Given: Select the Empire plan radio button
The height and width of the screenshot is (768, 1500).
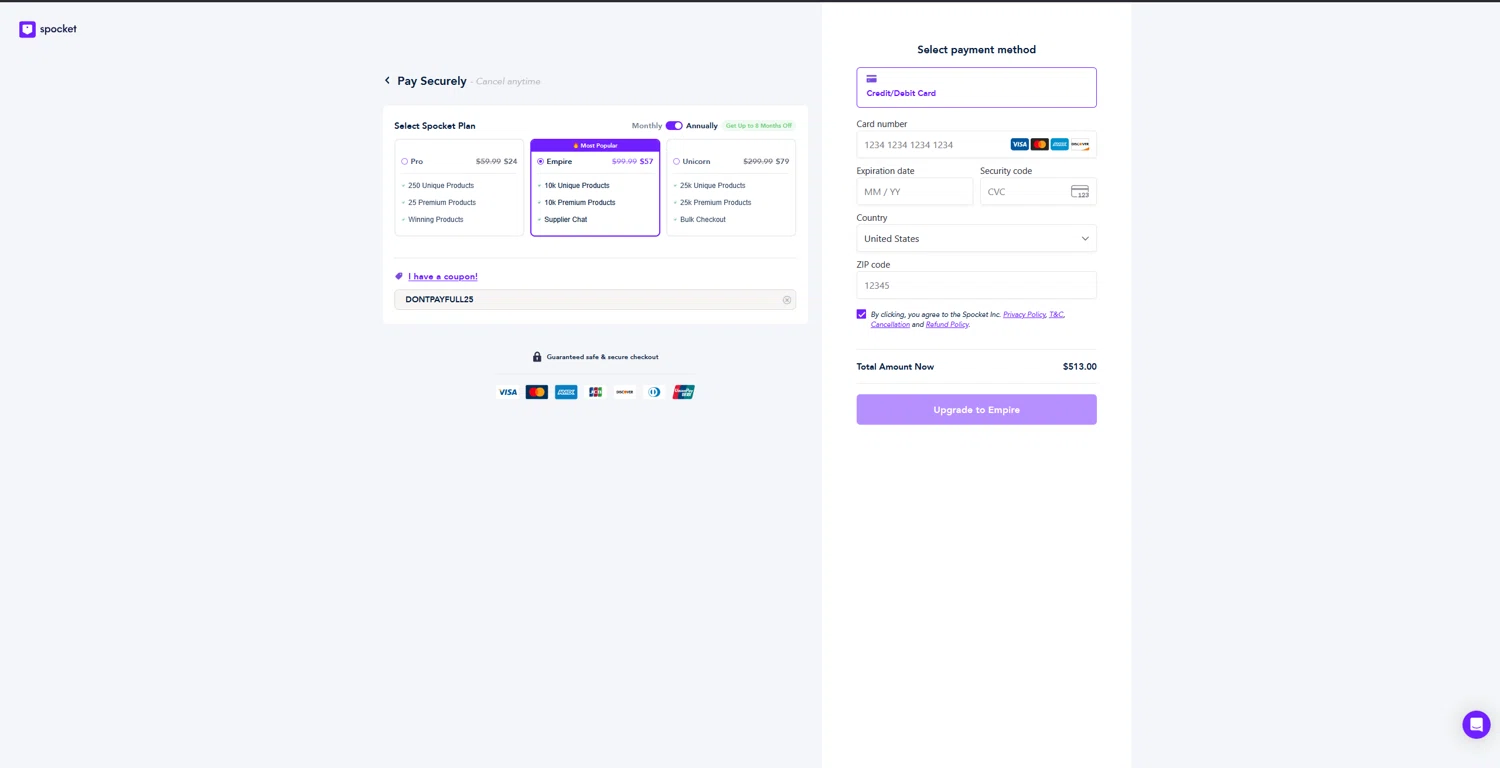Looking at the screenshot, I should [x=540, y=161].
